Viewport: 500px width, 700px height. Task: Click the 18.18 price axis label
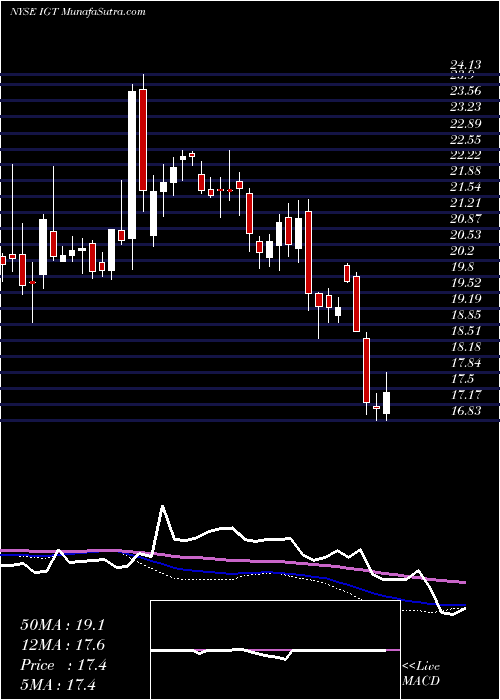click(x=466, y=347)
